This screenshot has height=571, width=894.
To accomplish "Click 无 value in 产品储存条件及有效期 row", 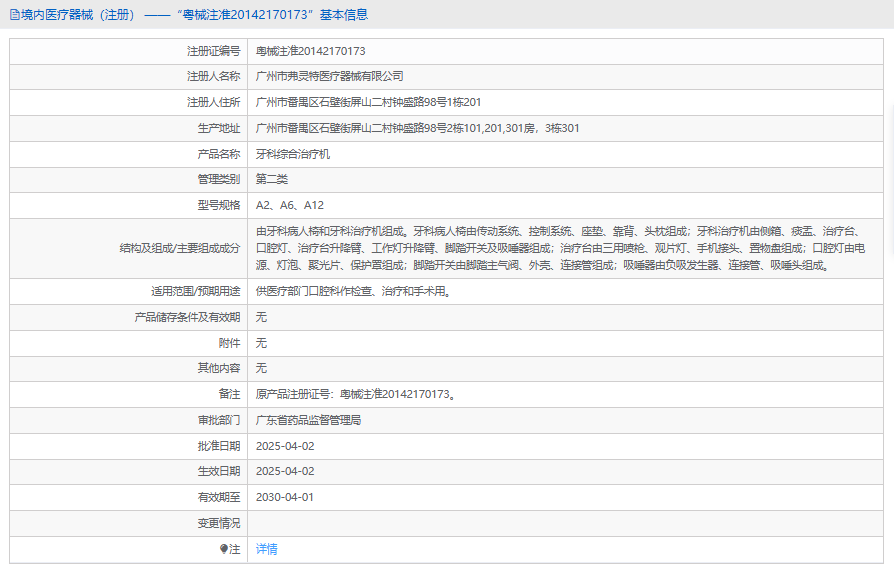I will [x=261, y=317].
